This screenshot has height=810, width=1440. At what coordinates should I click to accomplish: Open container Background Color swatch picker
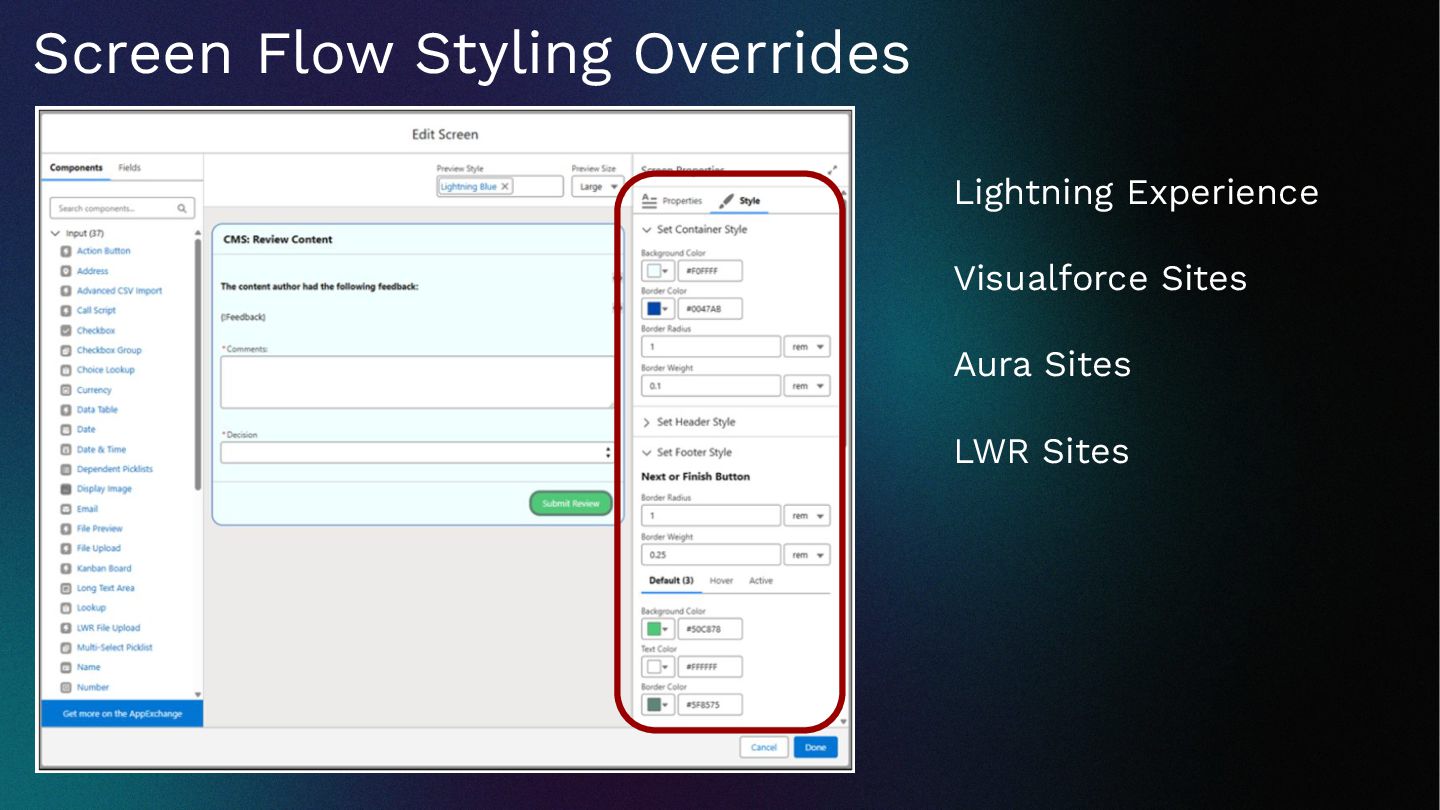click(x=658, y=271)
